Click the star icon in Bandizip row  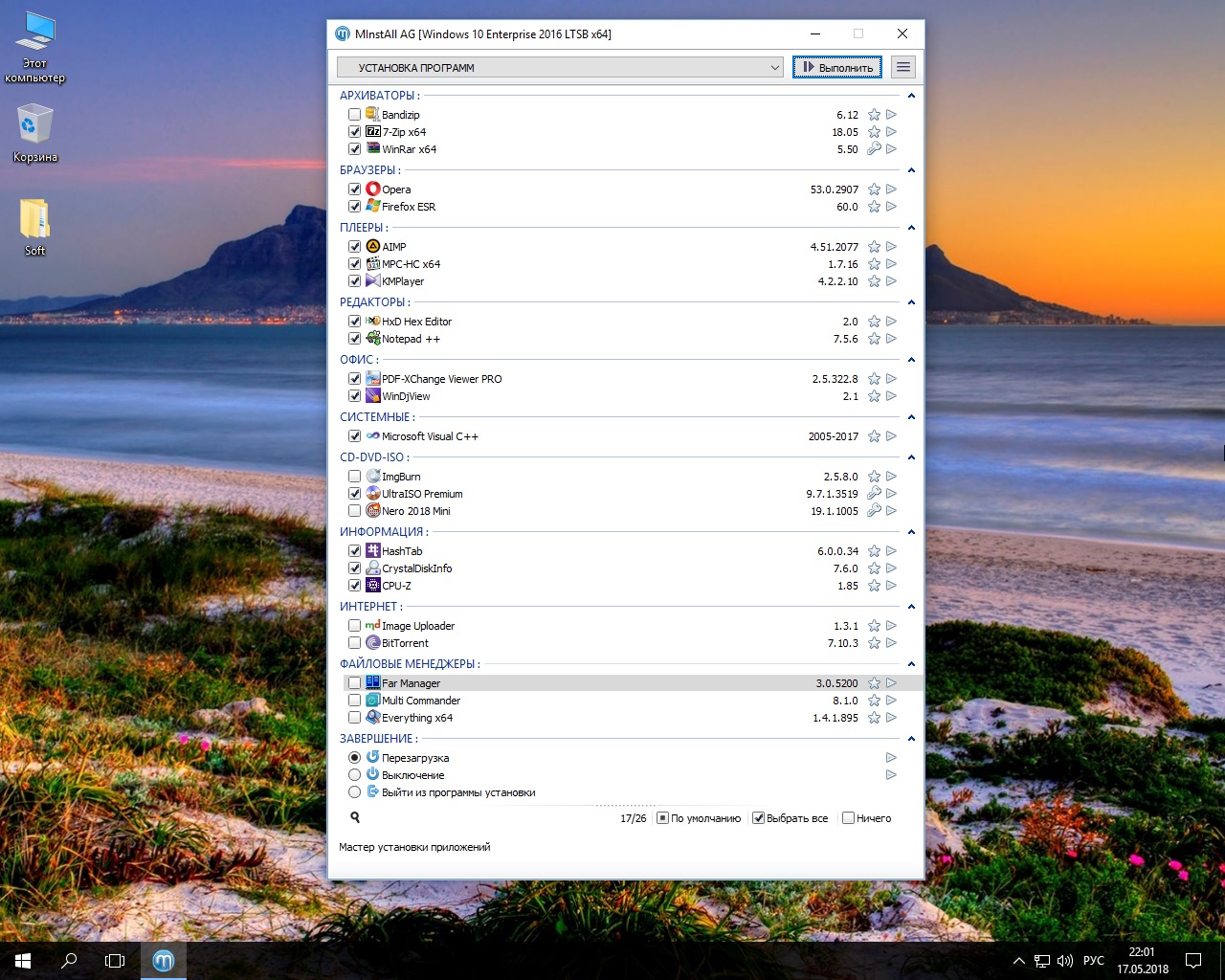point(874,115)
